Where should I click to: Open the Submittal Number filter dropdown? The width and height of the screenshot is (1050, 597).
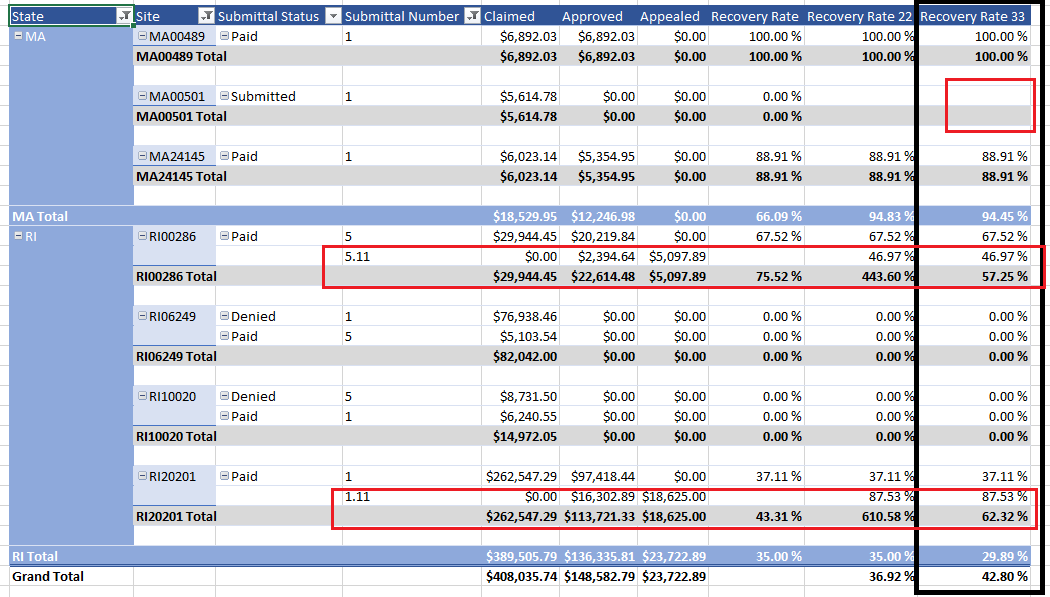pyautogui.click(x=473, y=16)
